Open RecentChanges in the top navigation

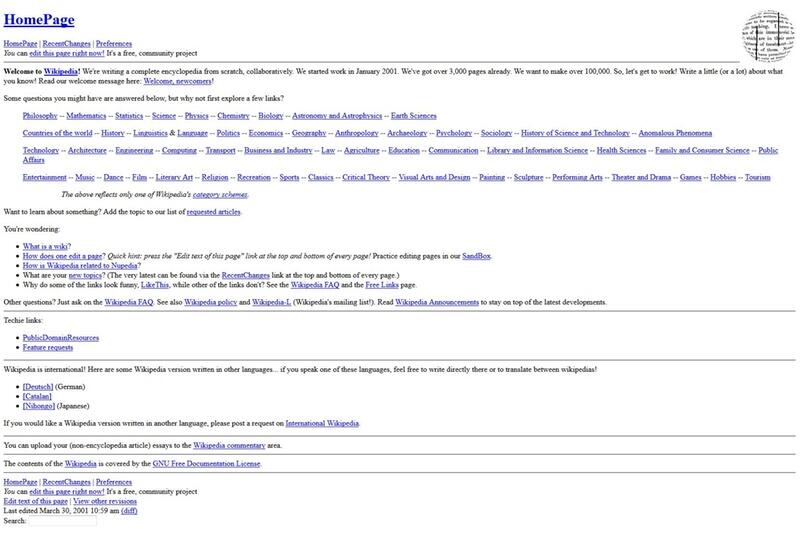[x=66, y=44]
